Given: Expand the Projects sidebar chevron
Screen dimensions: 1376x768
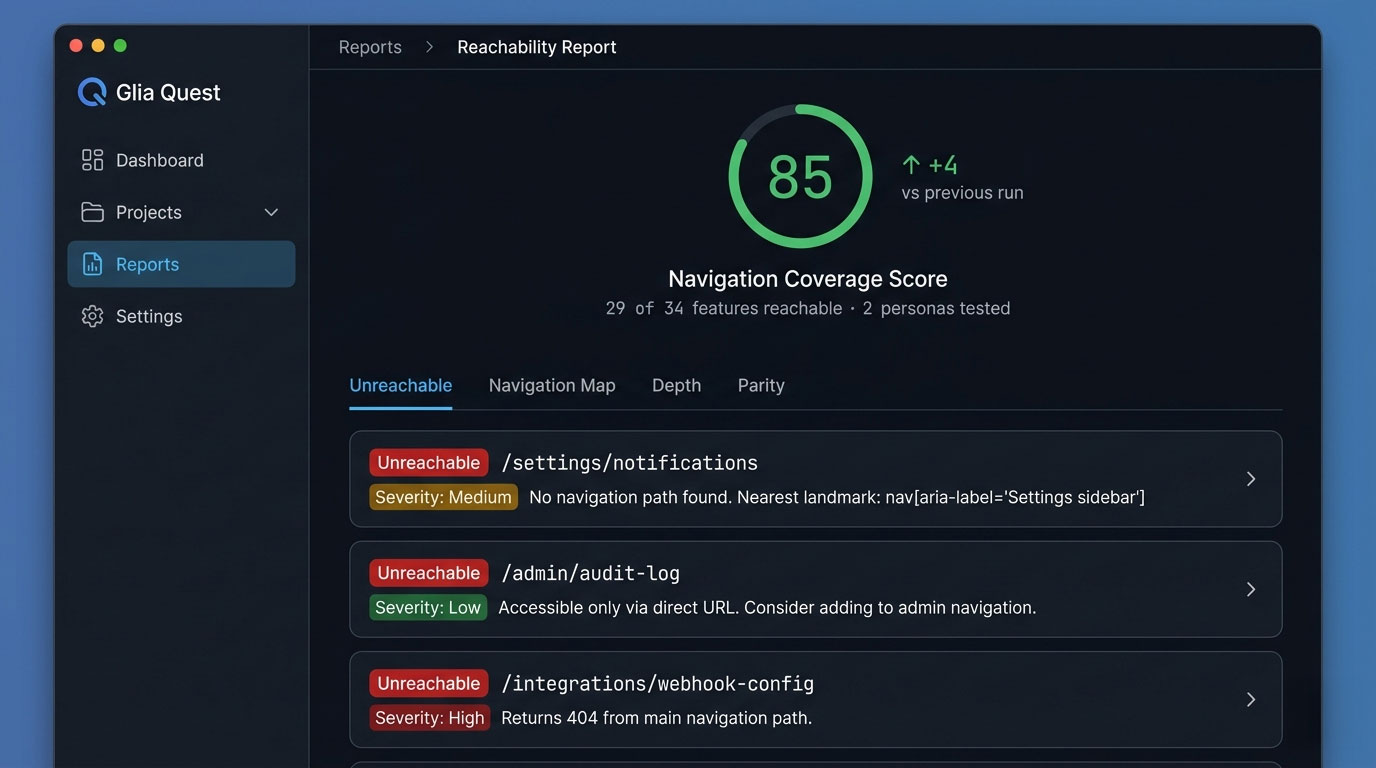Looking at the screenshot, I should point(271,212).
